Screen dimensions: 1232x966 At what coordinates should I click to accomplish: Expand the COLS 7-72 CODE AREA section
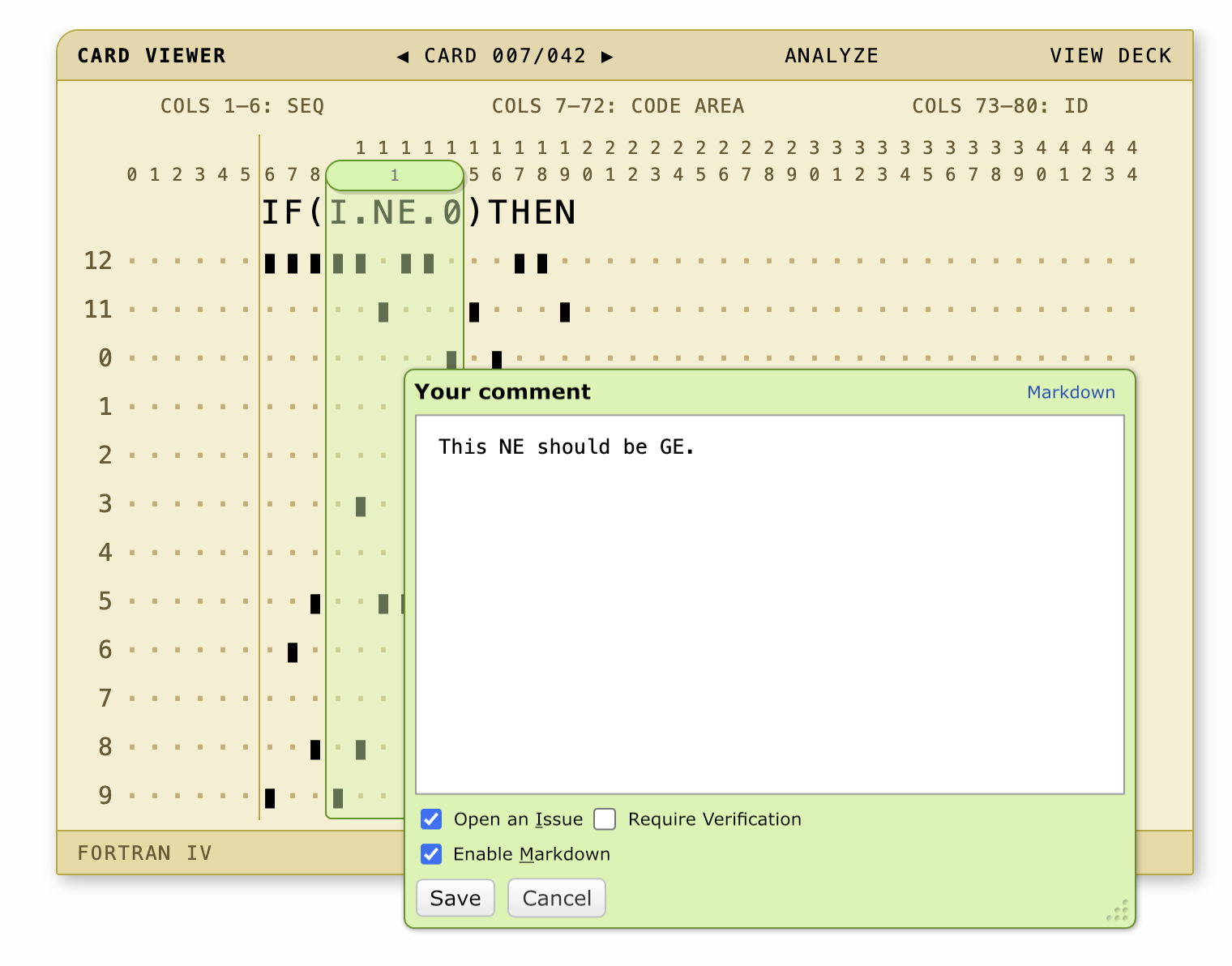click(618, 105)
